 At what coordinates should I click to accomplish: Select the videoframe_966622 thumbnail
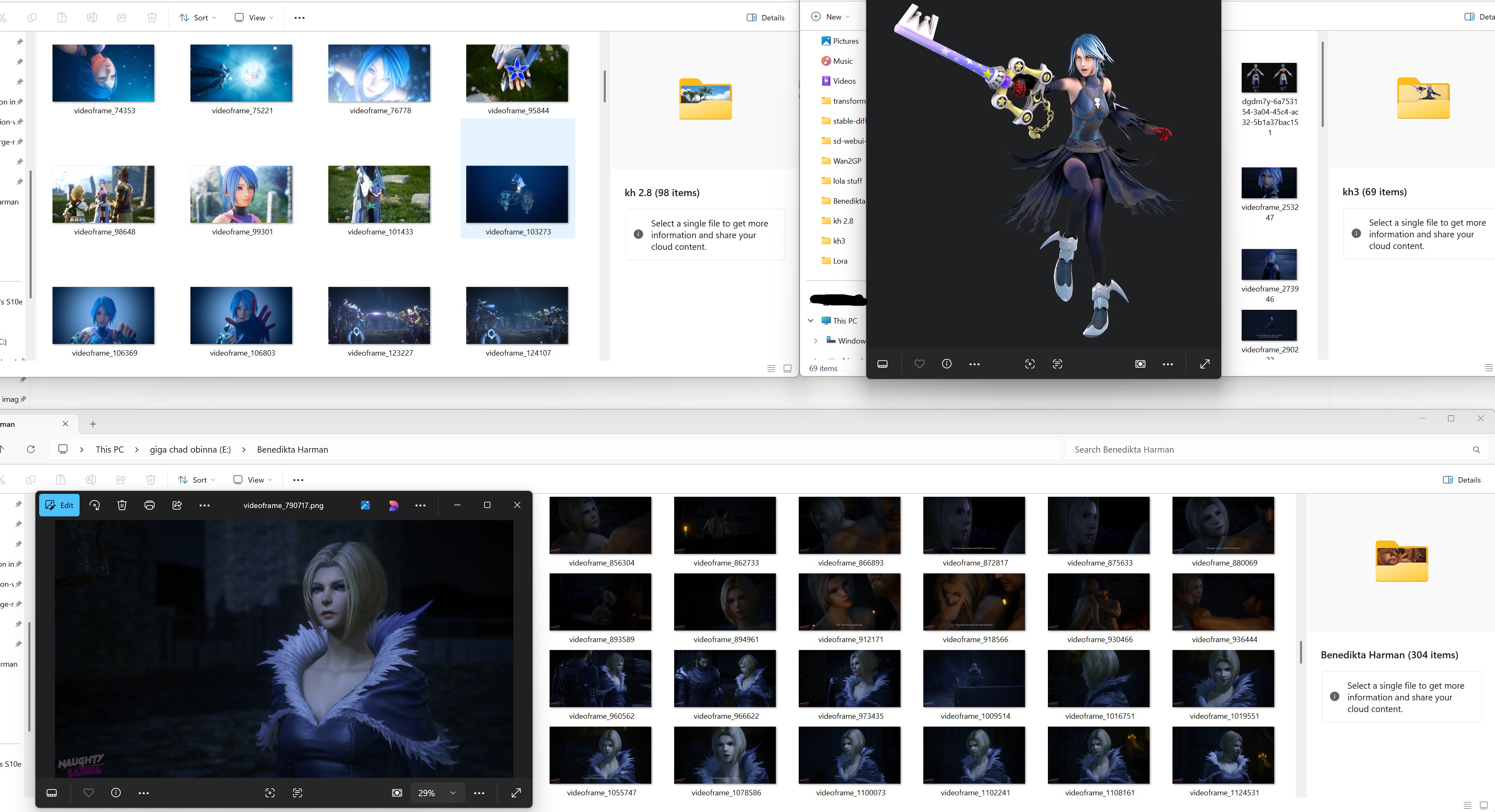[x=725, y=685]
